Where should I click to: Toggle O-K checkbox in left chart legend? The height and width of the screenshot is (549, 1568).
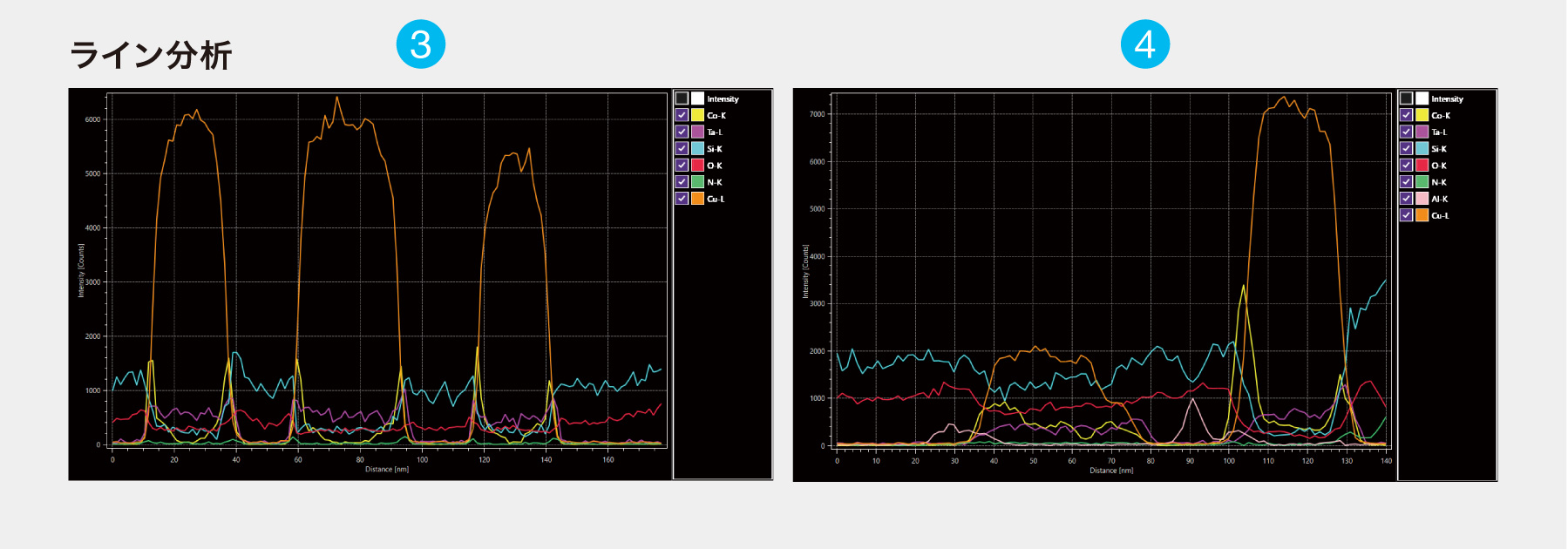(682, 165)
